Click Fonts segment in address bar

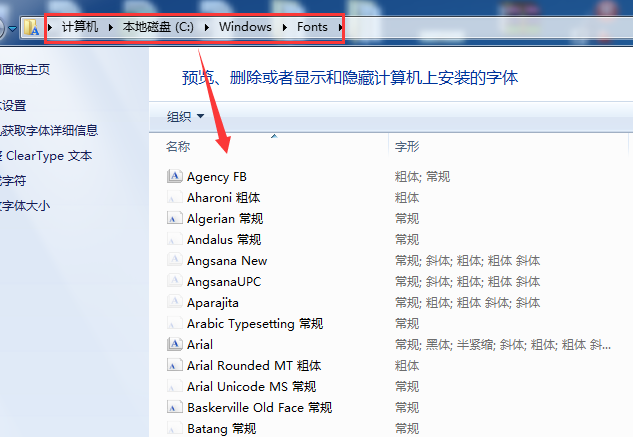[x=312, y=27]
